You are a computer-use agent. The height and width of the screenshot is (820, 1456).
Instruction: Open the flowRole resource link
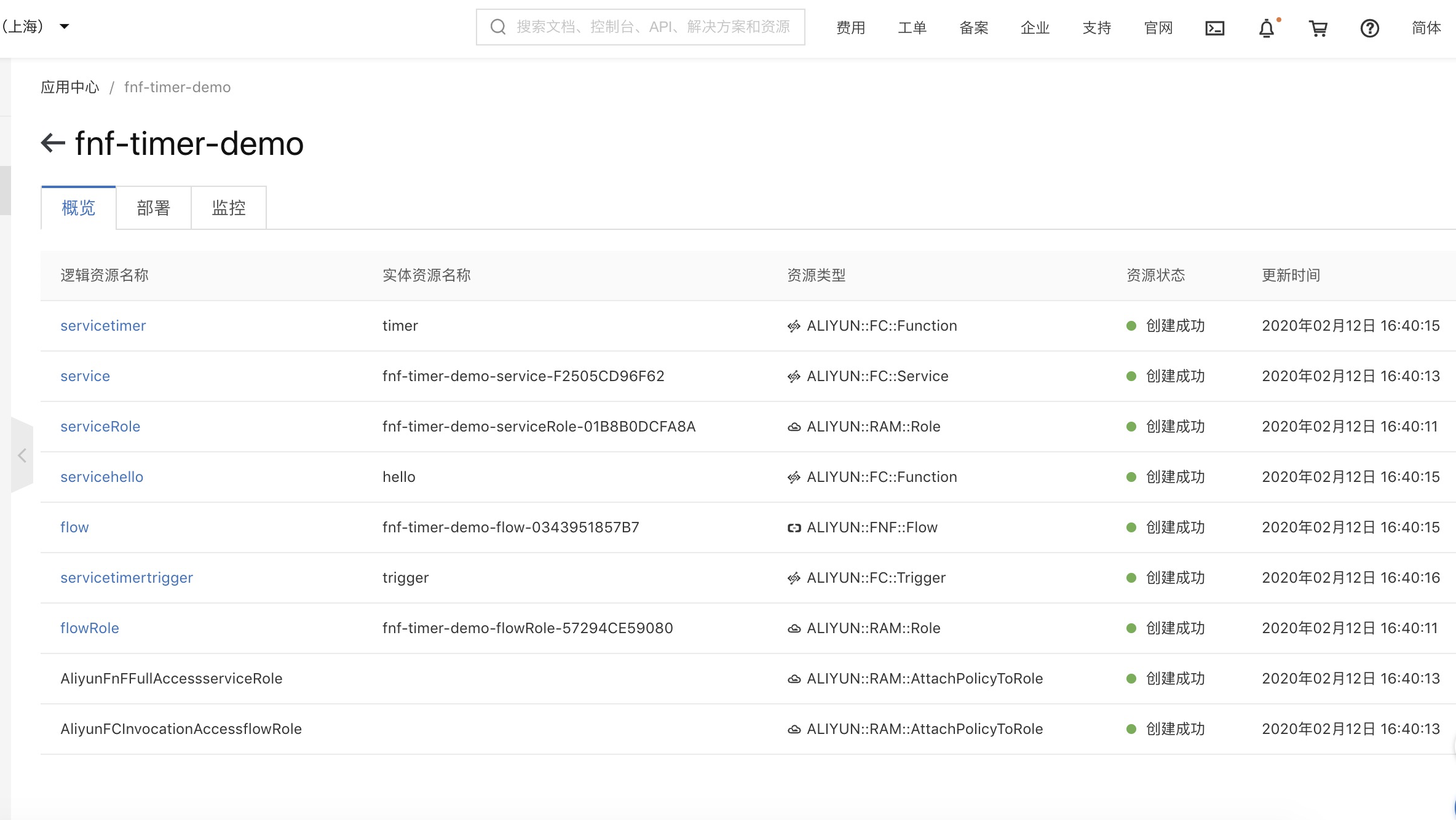point(90,628)
